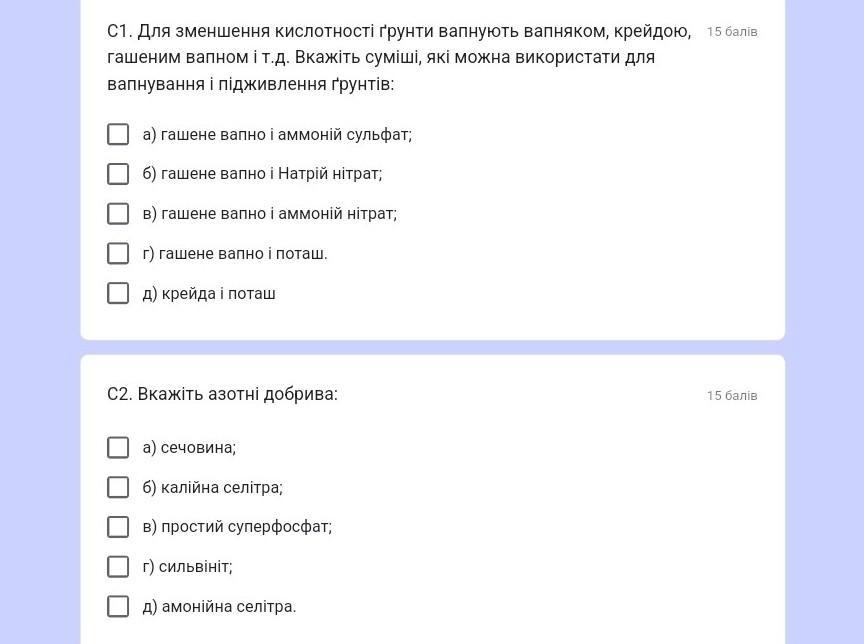Screen dimensions: 864x644
Task: Click the '15 балів' label of question C1
Action: (x=732, y=32)
